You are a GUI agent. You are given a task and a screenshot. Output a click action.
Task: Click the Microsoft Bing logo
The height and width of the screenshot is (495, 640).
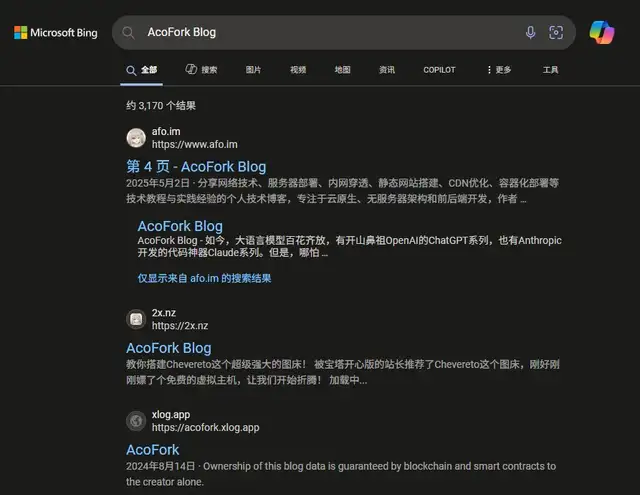(x=55, y=33)
